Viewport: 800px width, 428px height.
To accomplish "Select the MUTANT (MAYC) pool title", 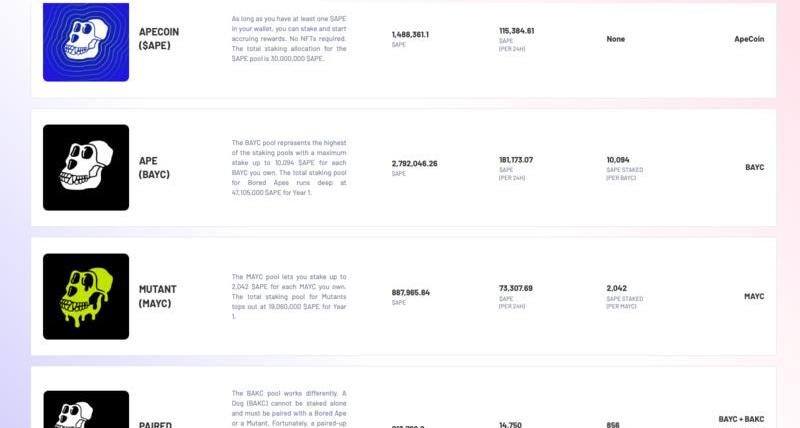I will (158, 296).
